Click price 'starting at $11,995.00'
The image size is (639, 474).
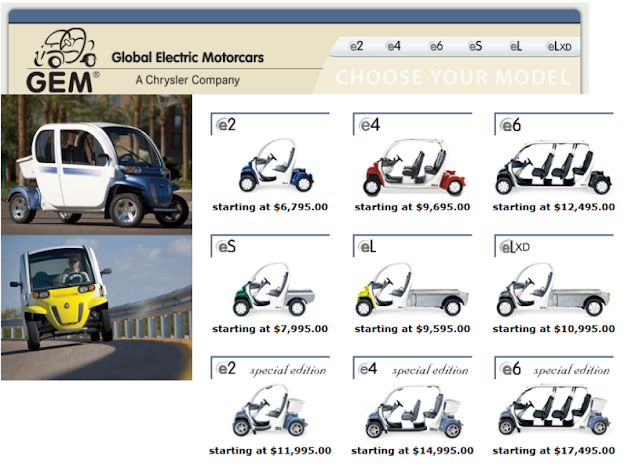click(x=270, y=451)
